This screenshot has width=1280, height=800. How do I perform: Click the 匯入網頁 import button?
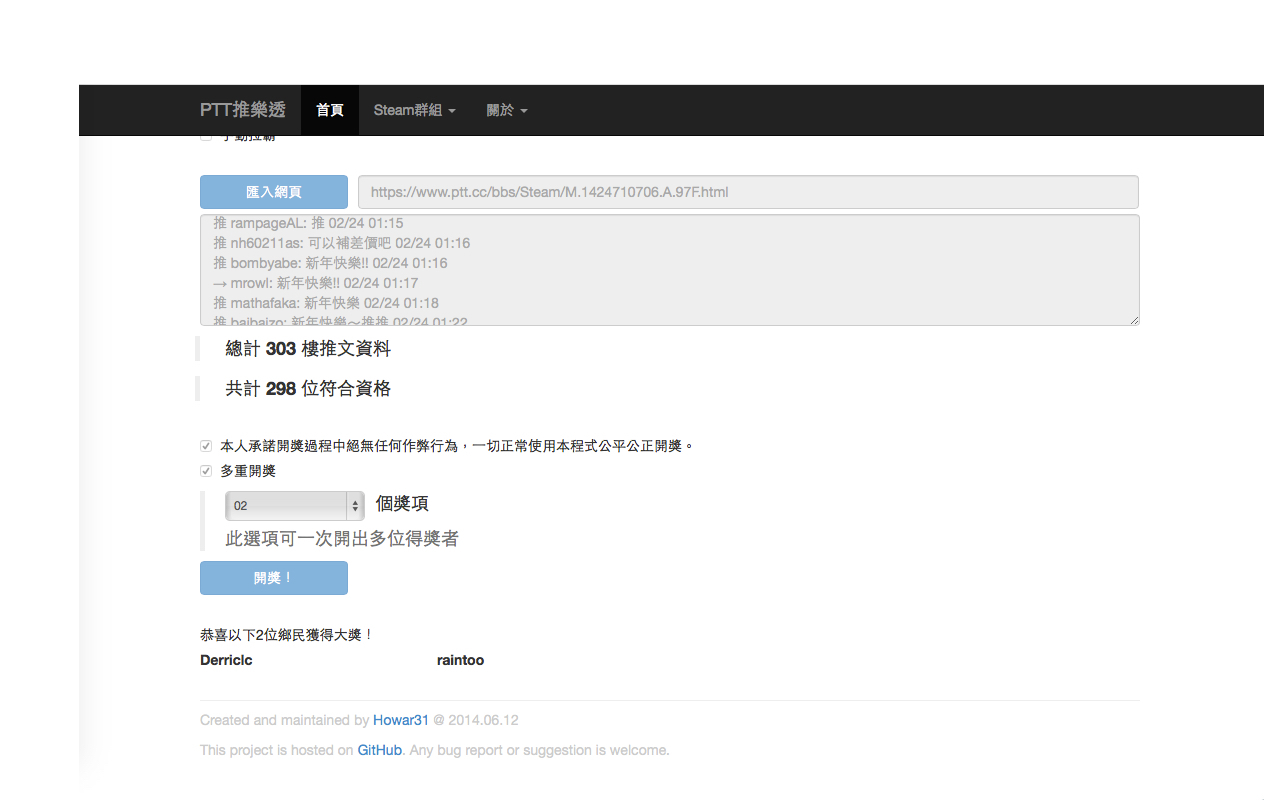274,192
